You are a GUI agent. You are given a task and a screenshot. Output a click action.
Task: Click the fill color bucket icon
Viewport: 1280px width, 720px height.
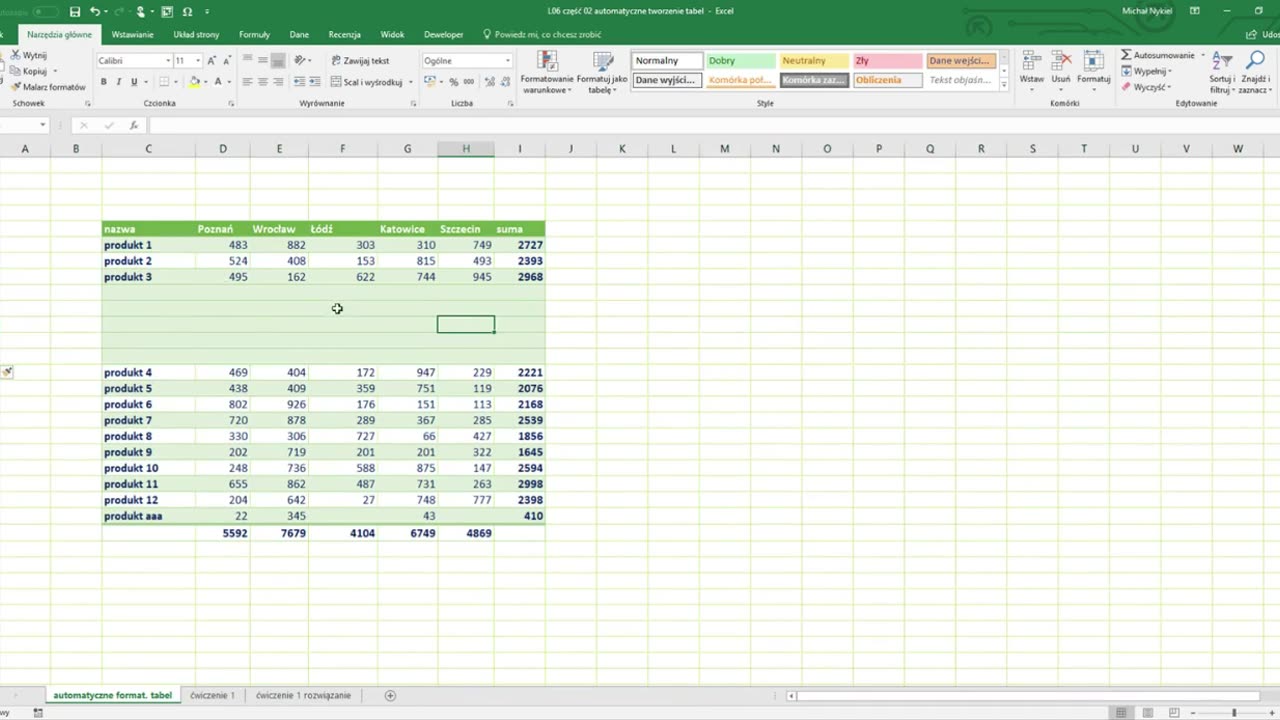195,82
